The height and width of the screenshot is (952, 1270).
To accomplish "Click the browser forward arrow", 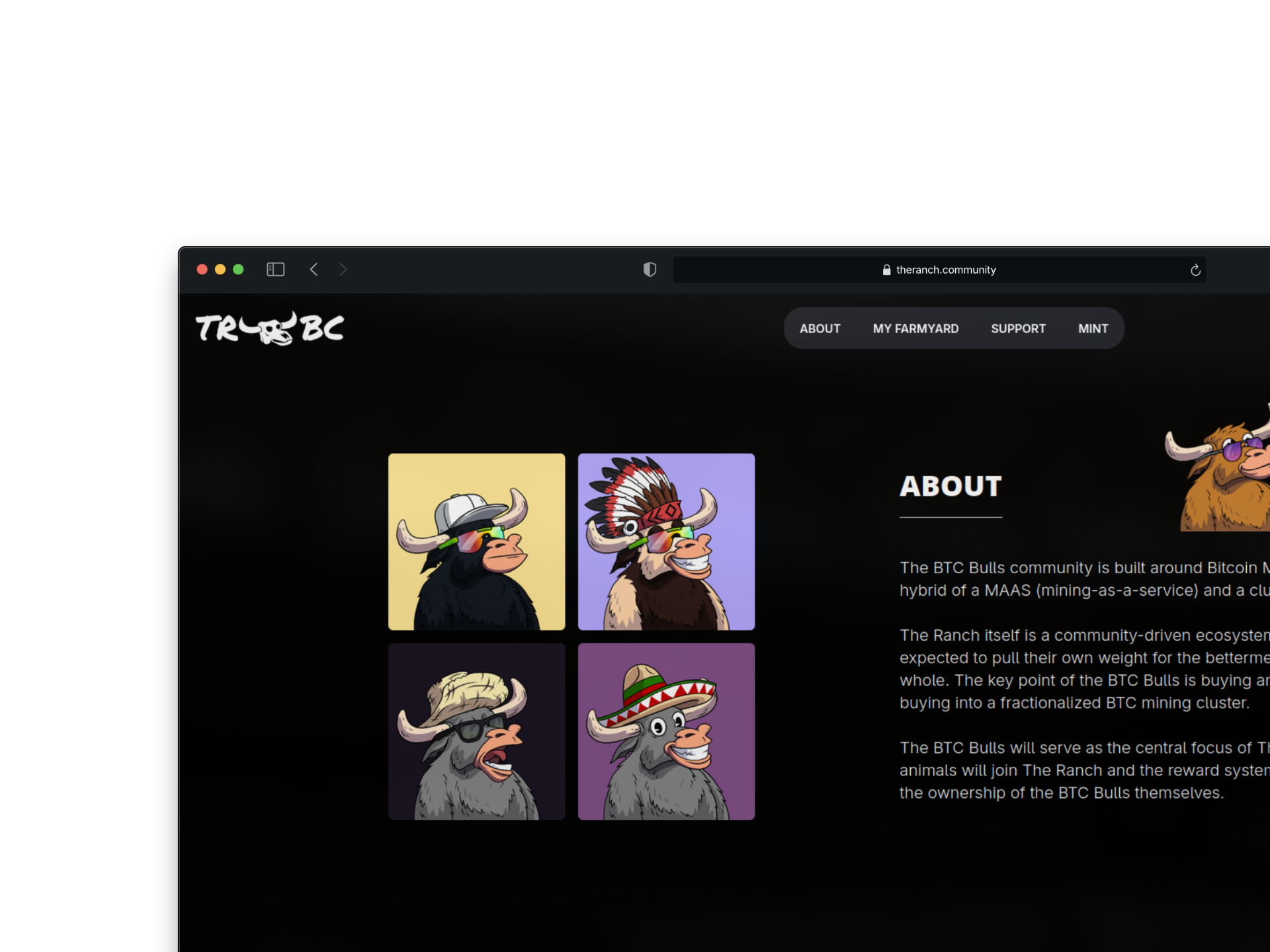I will coord(343,269).
